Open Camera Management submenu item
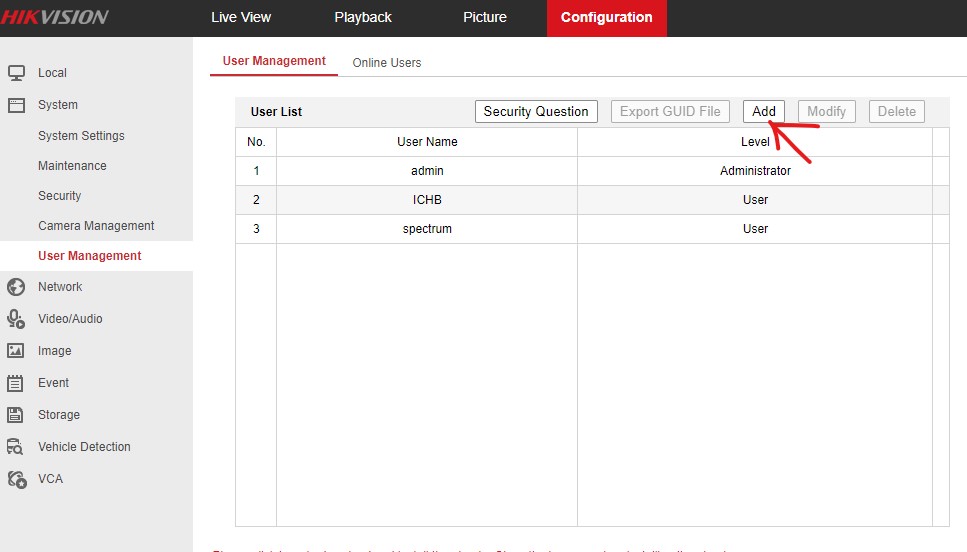Image resolution: width=967 pixels, height=552 pixels. click(x=96, y=226)
